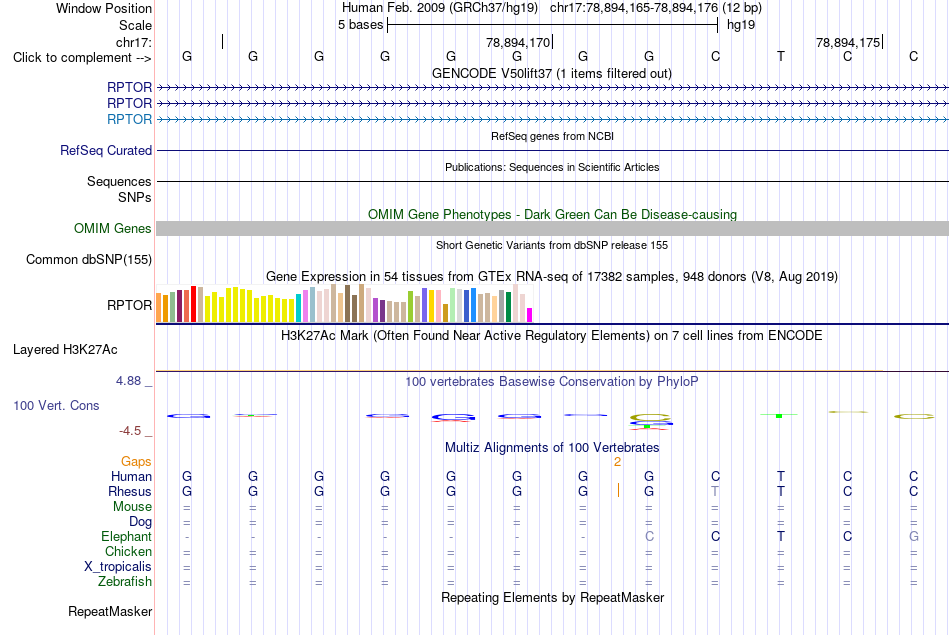Click the orange Gaps label
The height and width of the screenshot is (635, 950).
click(136, 462)
